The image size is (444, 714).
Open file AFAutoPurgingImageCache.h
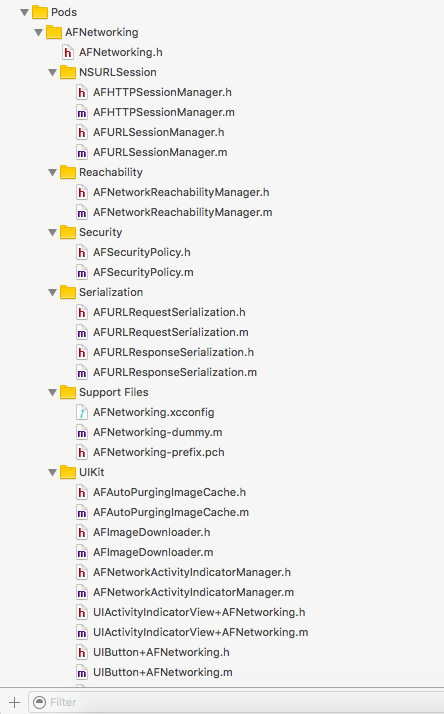(x=169, y=492)
